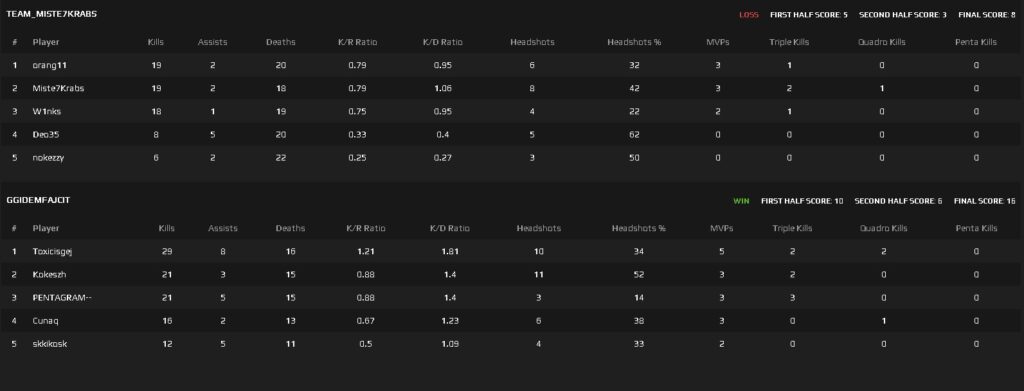Open Cunaq's player profile
Viewport: 1024px width, 391px height.
(46, 321)
